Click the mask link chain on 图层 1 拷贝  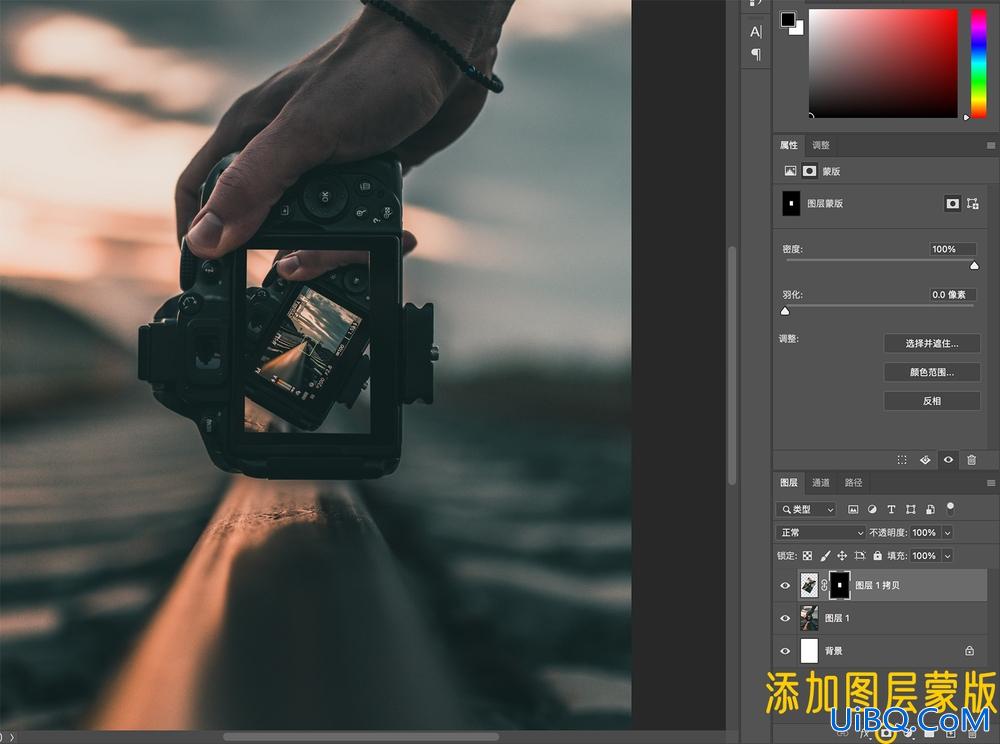point(824,585)
